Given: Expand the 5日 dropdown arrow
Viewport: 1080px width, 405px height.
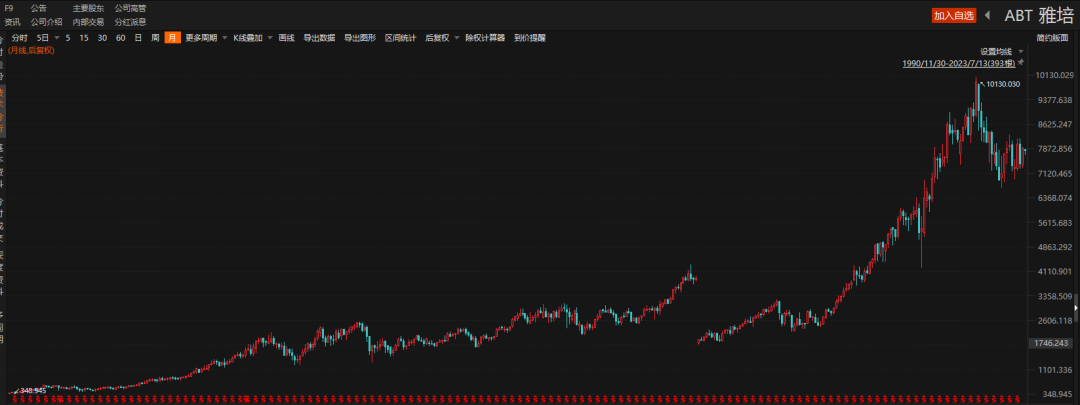Looking at the screenshot, I should click(x=56, y=37).
